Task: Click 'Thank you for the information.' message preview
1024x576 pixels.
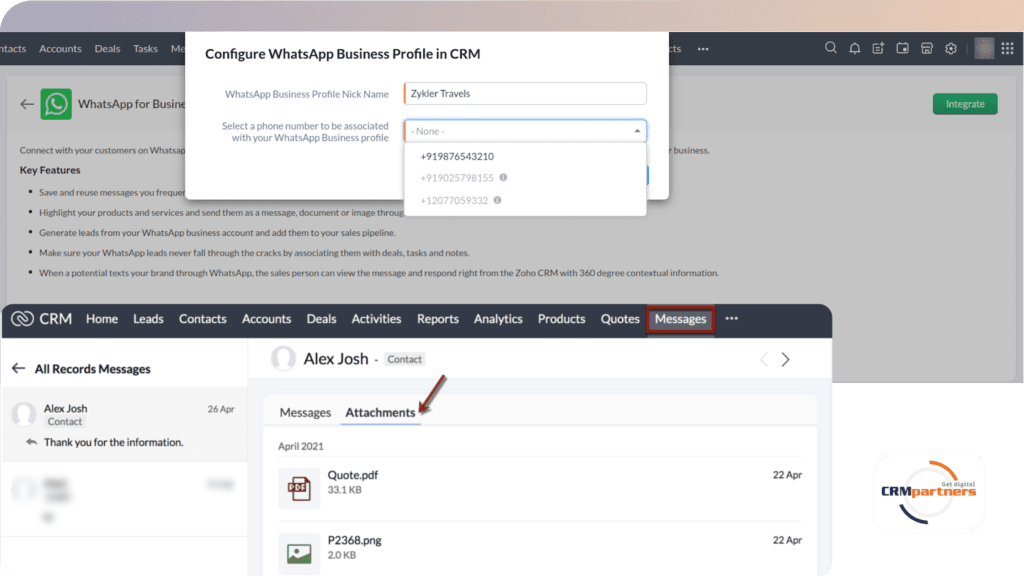Action: click(114, 442)
